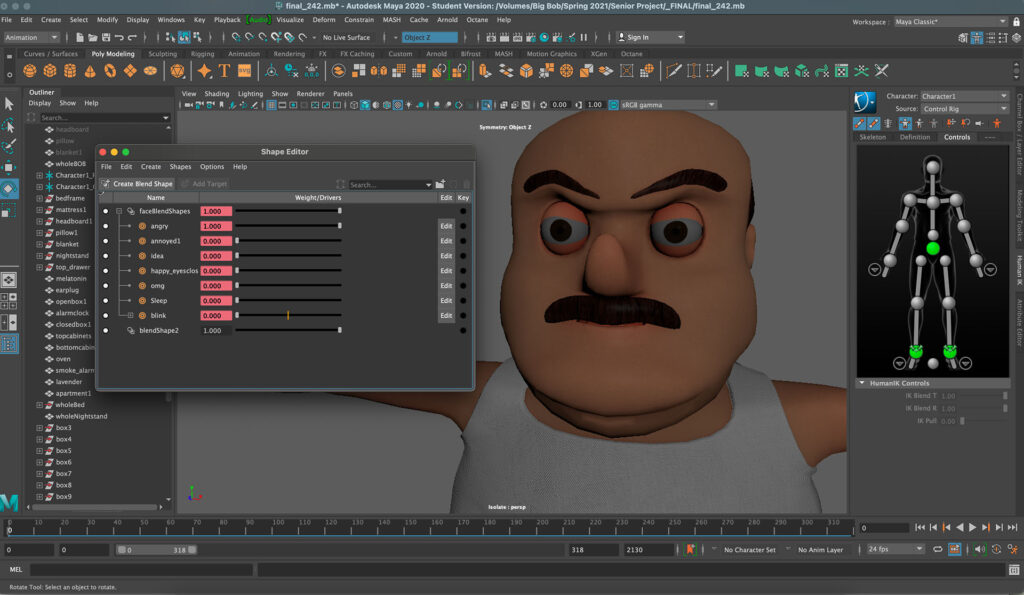Screen dimensions: 1024x595
Task: Open the Shapes menu in Shape Editor
Action: click(x=180, y=167)
